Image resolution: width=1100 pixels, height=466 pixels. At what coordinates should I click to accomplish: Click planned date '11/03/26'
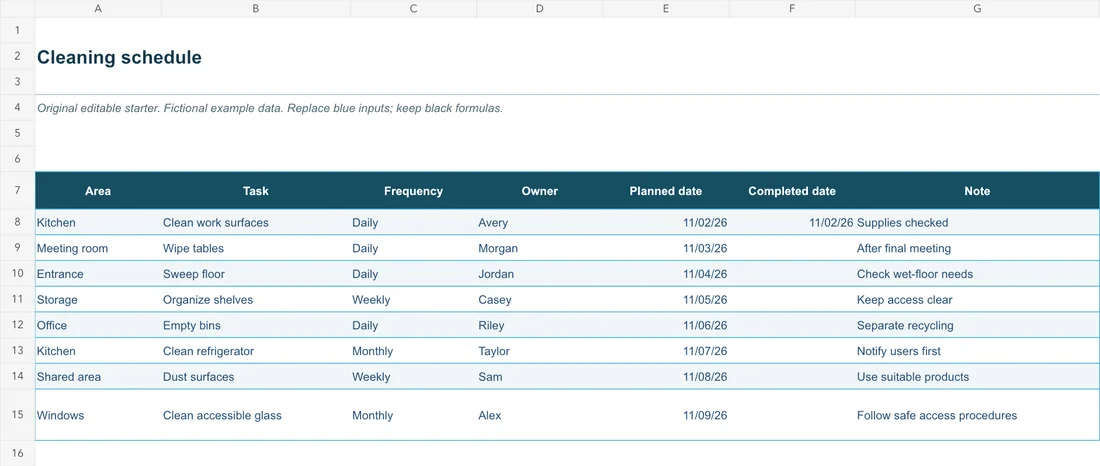[x=666, y=248]
